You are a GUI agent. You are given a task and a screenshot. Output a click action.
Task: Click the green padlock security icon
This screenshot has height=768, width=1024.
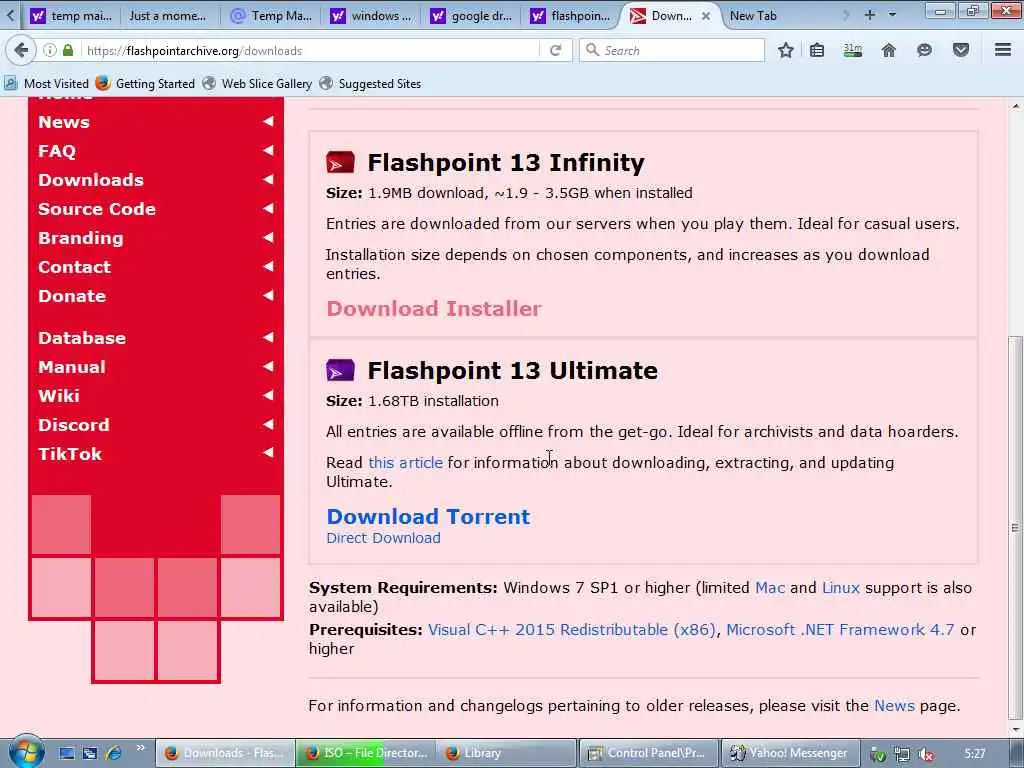68,50
